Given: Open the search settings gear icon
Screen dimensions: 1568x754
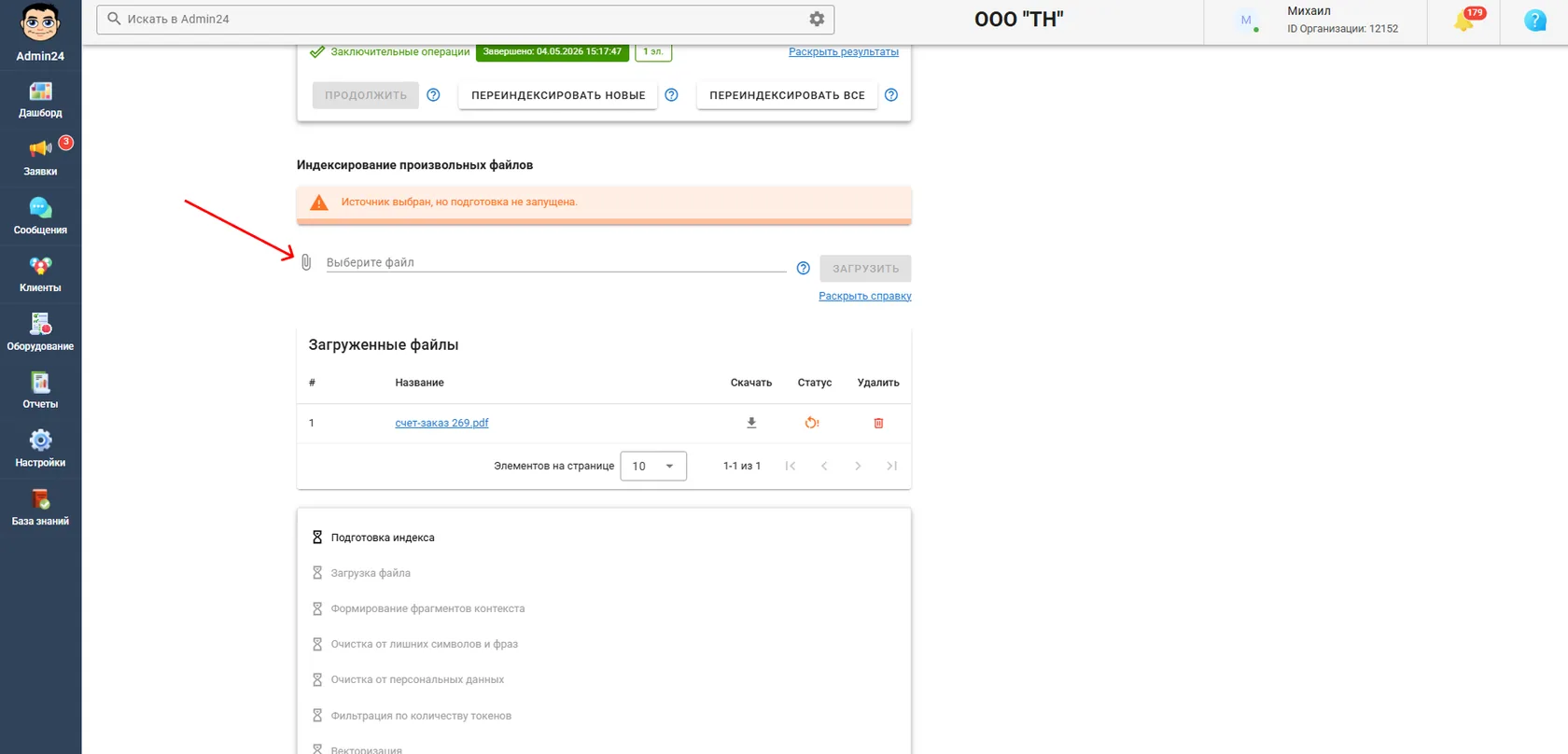Looking at the screenshot, I should tap(817, 19).
